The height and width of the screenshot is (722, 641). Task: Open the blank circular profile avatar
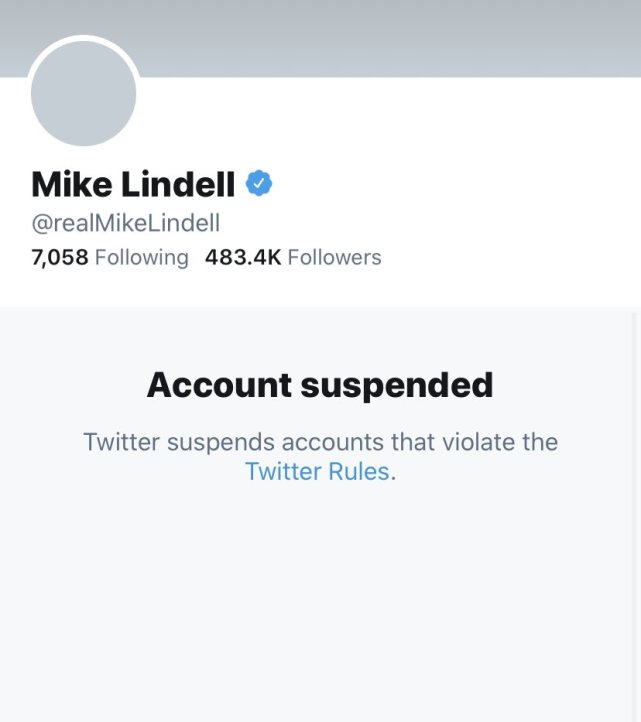coord(83,93)
